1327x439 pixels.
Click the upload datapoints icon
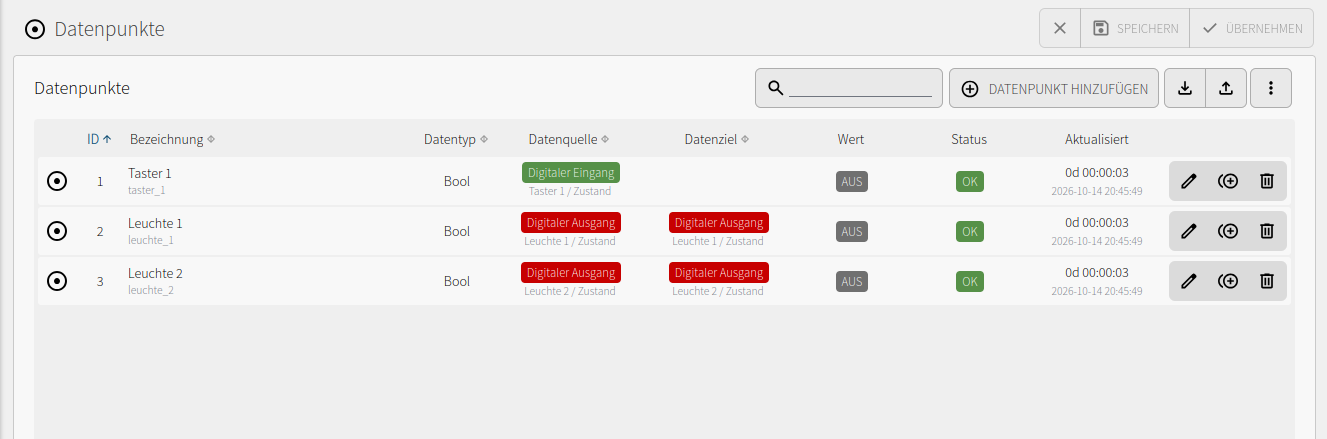point(1226,88)
